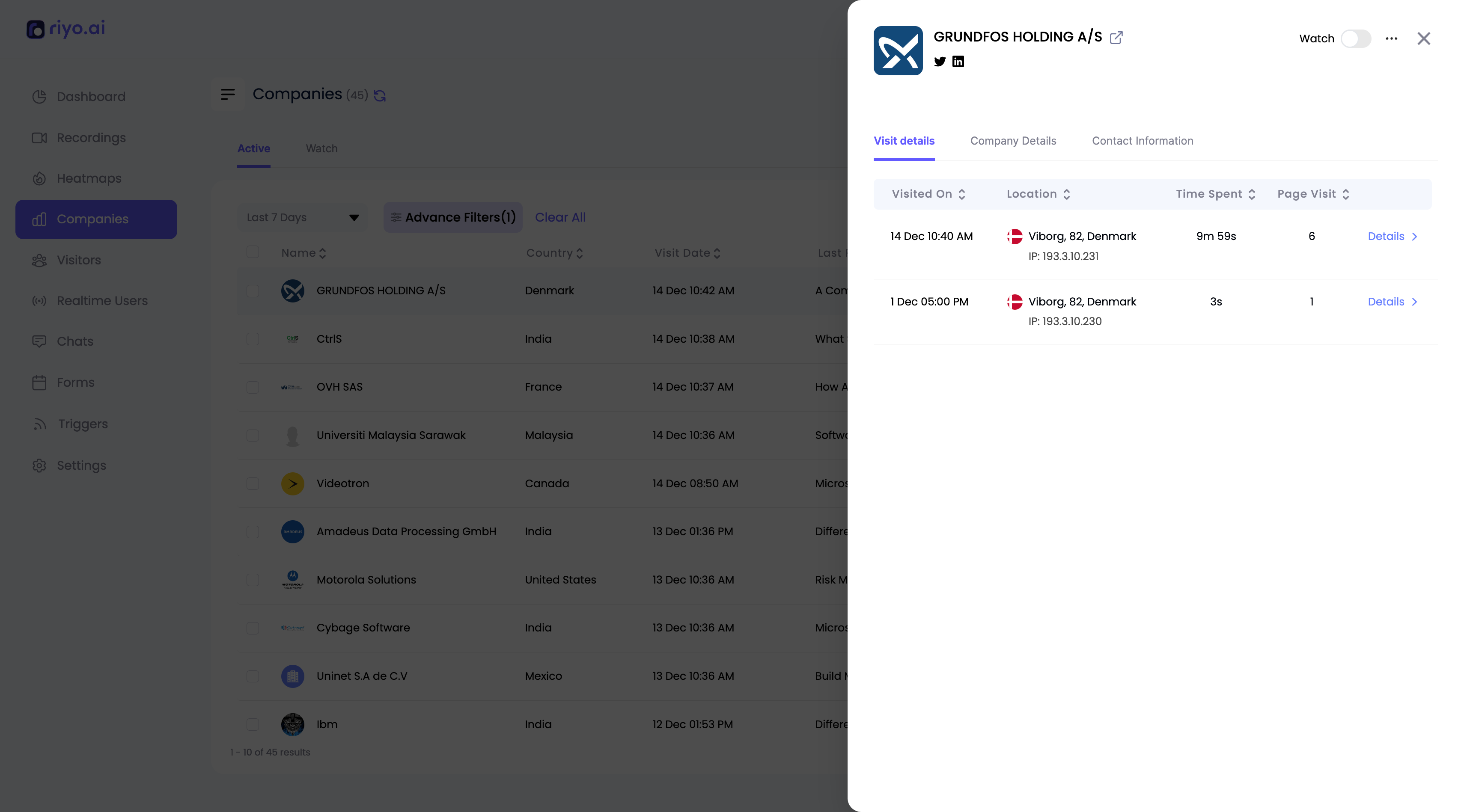1464x812 pixels.
Task: Check the GRUNDFOS HOLDING A/S row checkbox
Action: point(253,291)
